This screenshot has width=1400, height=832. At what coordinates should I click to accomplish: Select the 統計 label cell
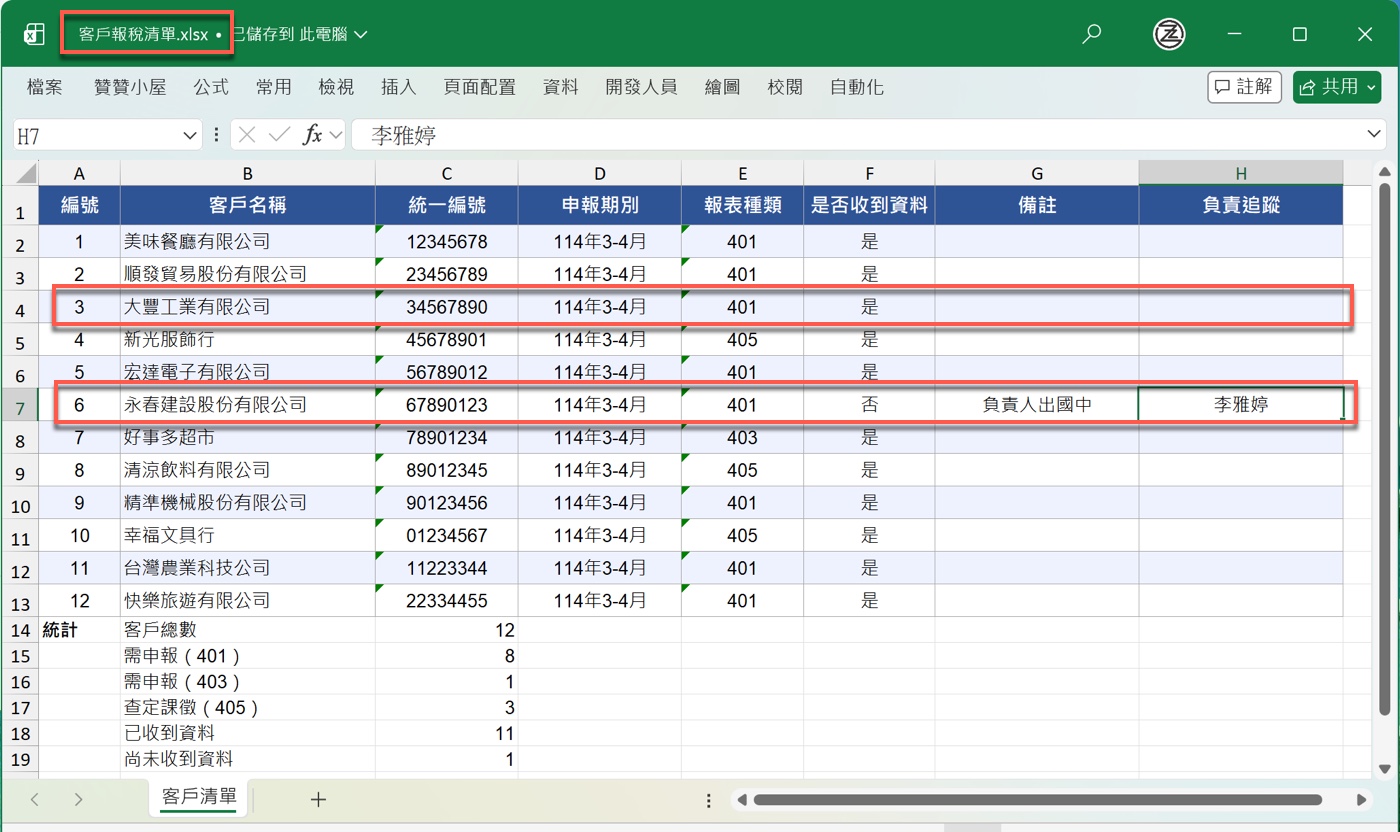pos(79,630)
